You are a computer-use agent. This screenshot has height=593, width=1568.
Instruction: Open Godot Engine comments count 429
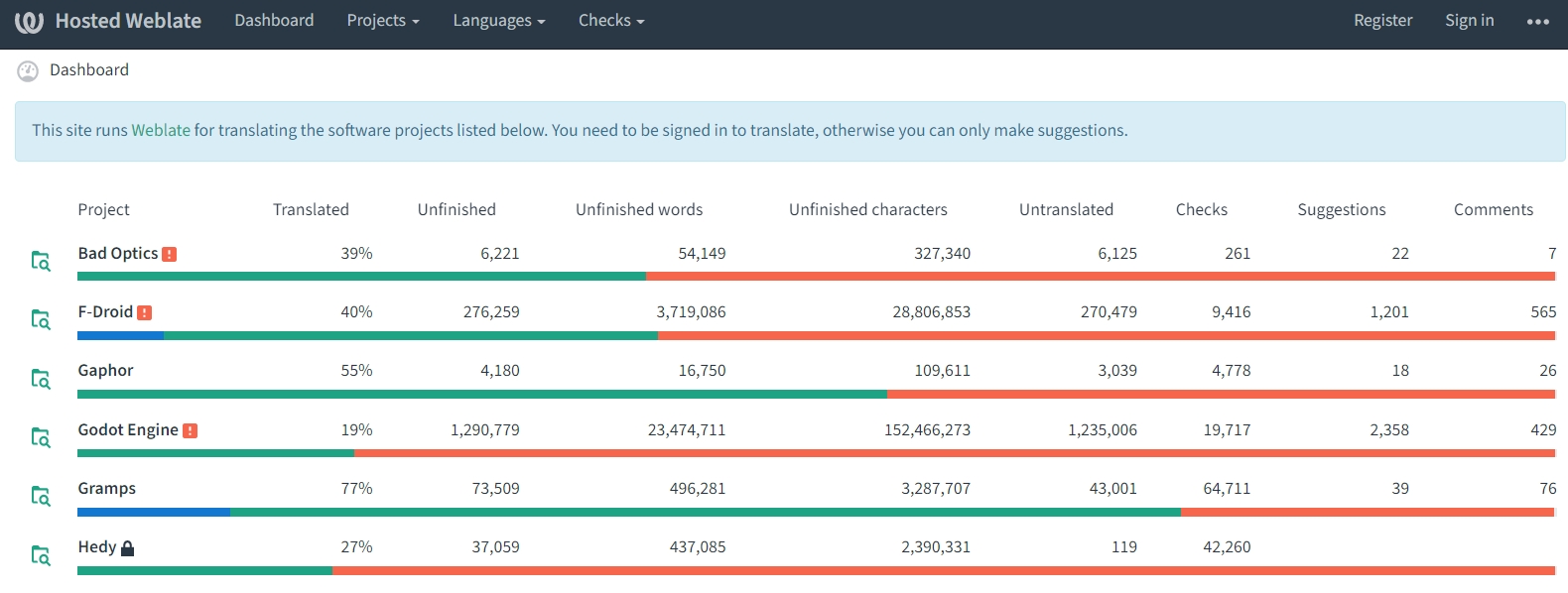pos(1543,429)
